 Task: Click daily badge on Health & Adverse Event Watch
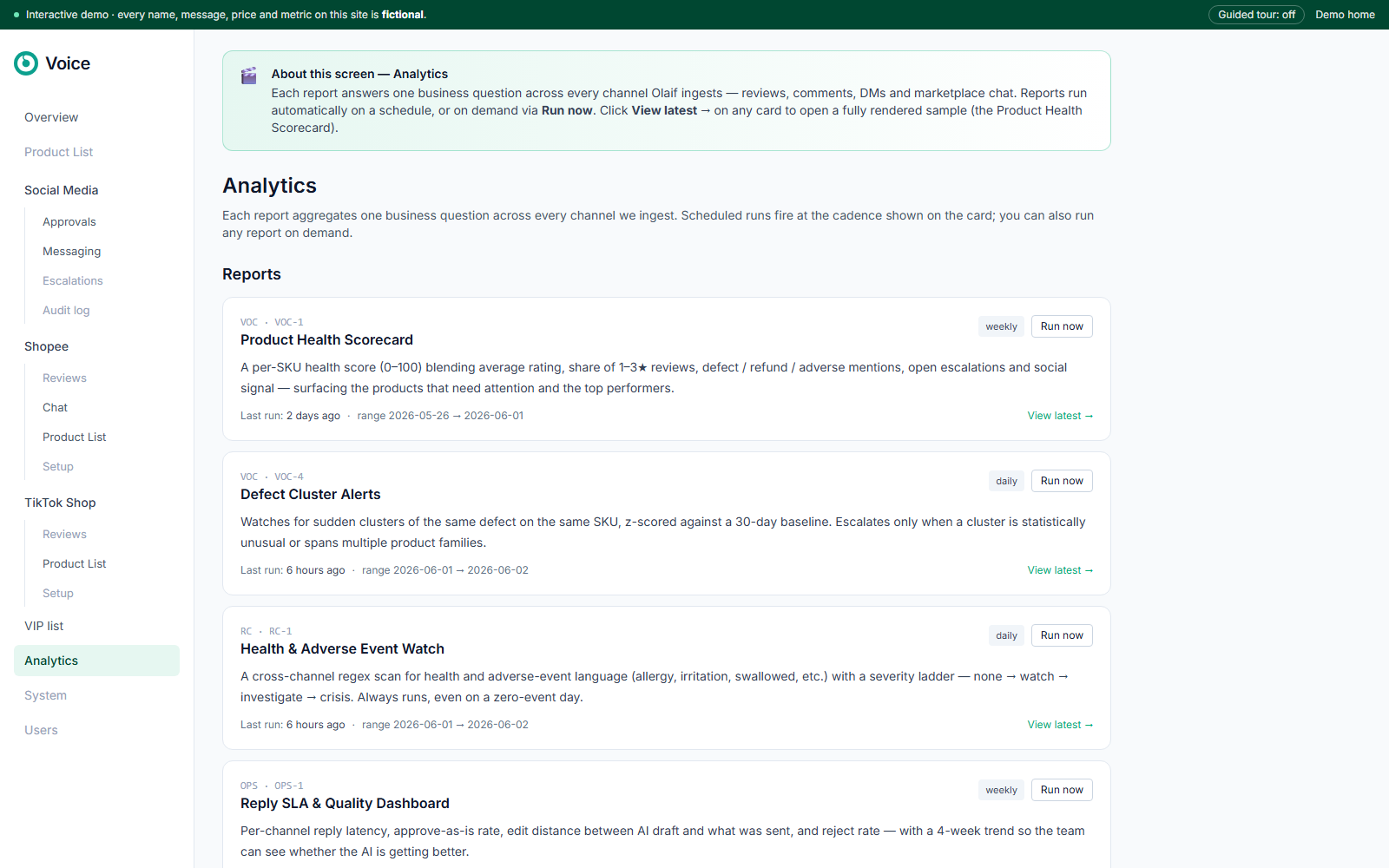click(x=1006, y=635)
